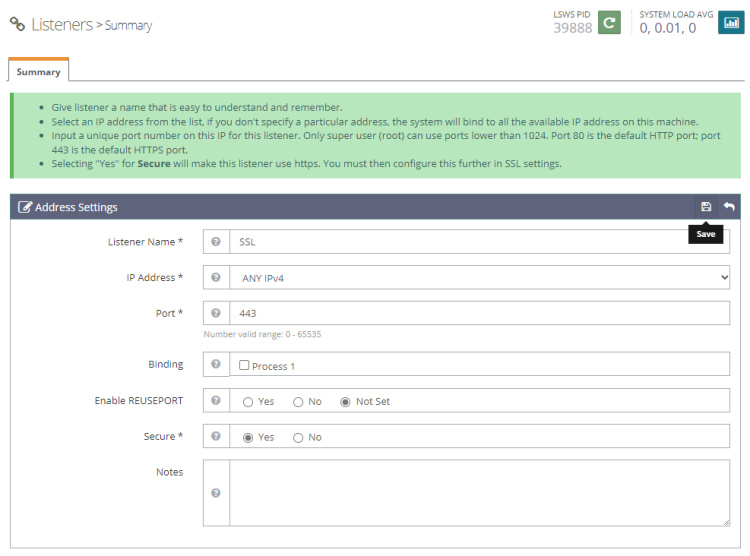Click help icon next to Secure
The width and height of the screenshot is (750, 556).
click(216, 437)
